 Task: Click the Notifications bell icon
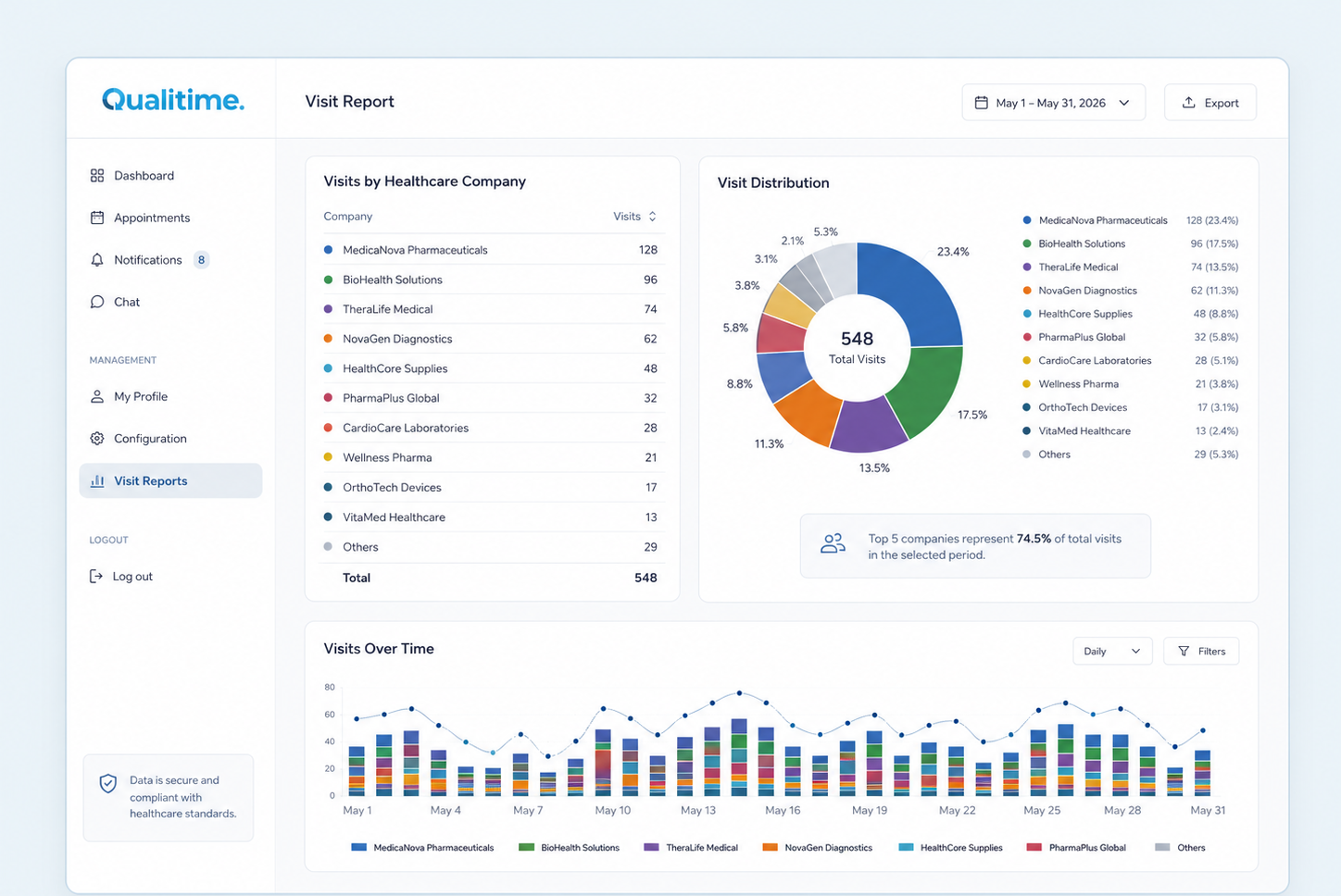point(97,260)
